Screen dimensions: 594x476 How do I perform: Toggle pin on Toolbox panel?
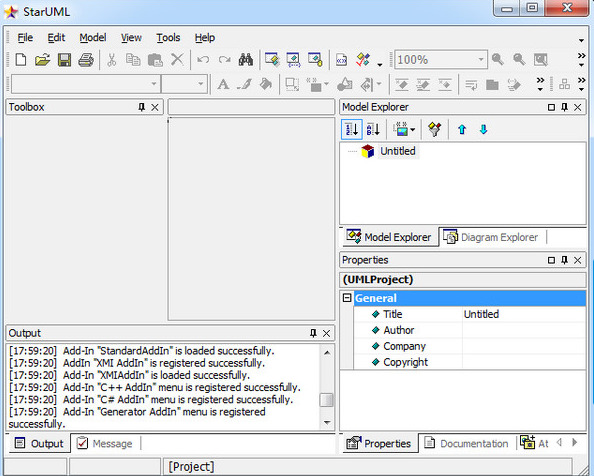pos(142,107)
